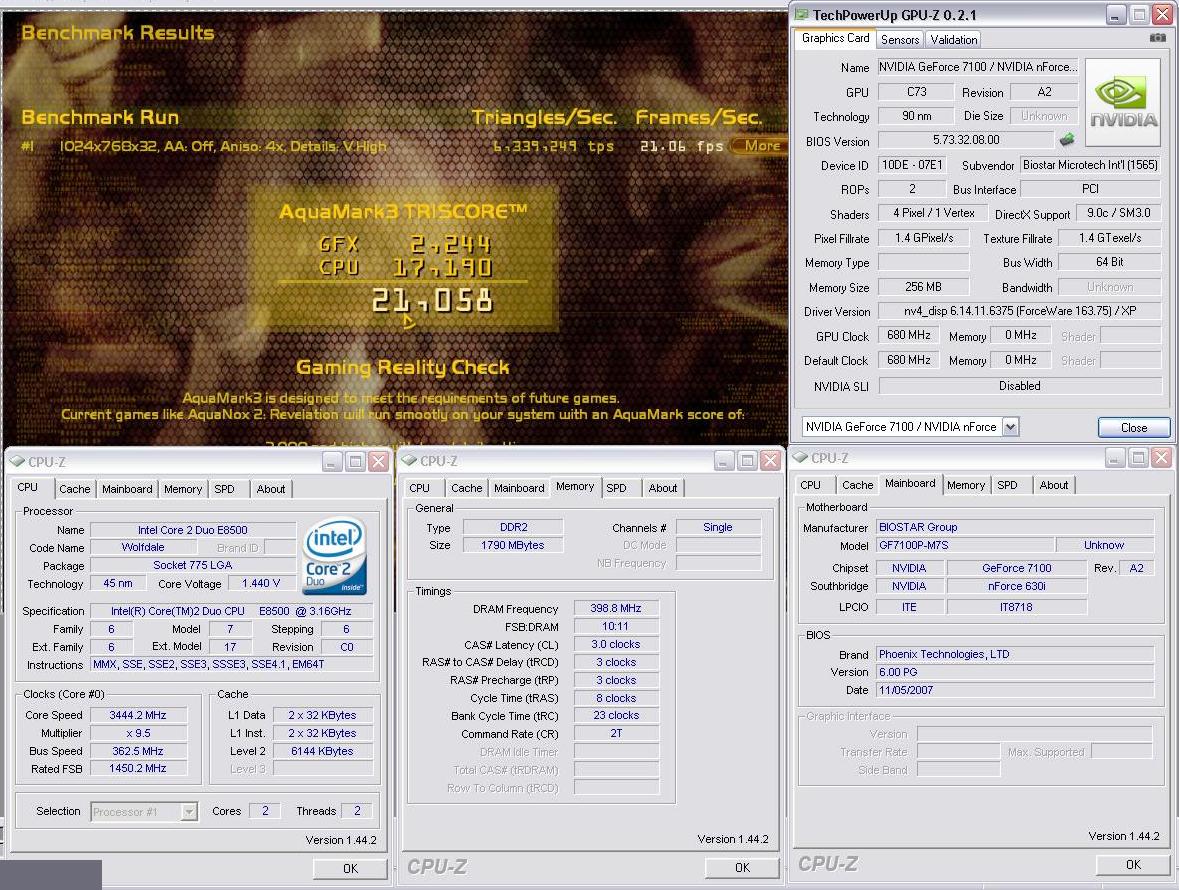Click the BIOS date 11/05/2007 field

pyautogui.click(x=1015, y=690)
